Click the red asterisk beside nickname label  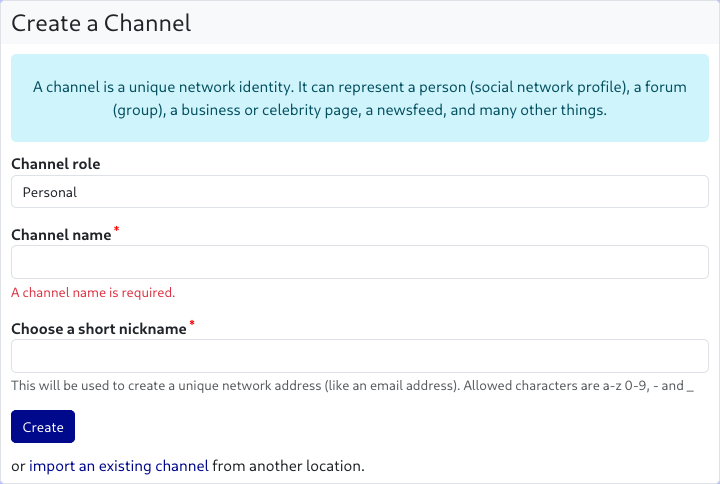[192, 324]
